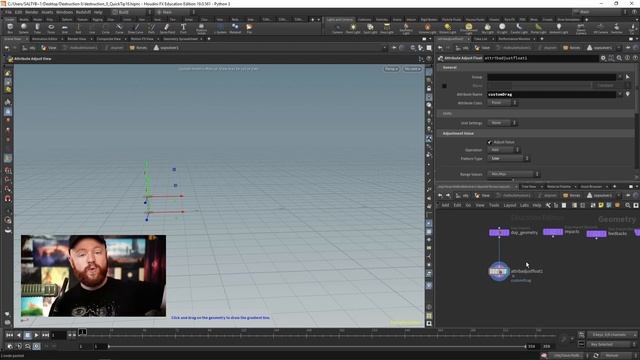This screenshot has width=640, height=360.
Task: Open Tools menu in network editor
Action: point(494,205)
